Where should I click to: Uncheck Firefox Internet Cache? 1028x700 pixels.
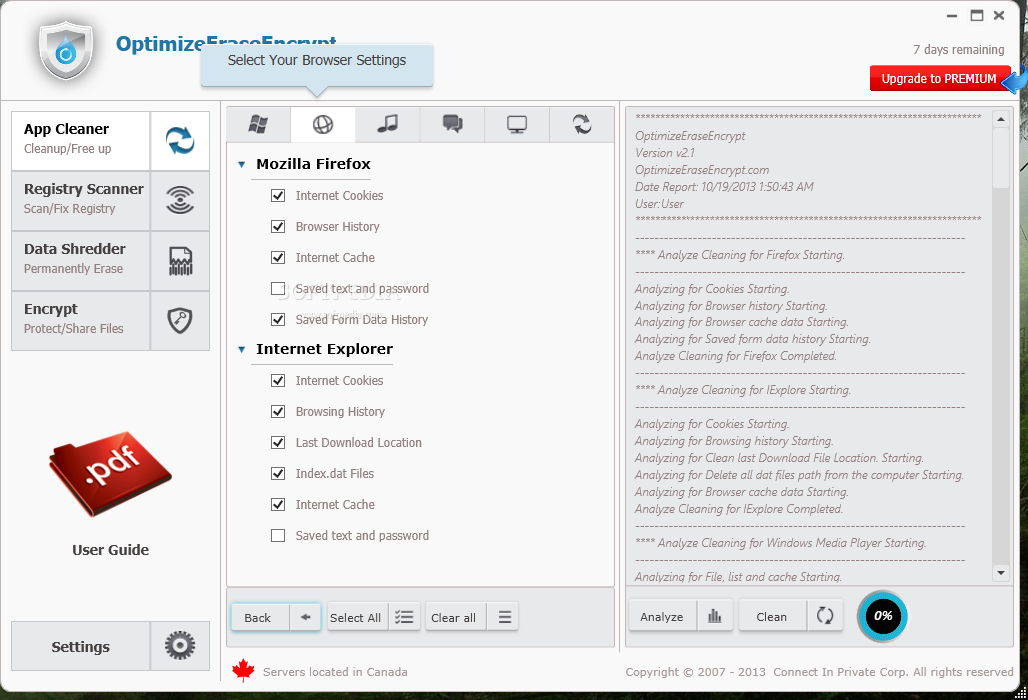278,258
